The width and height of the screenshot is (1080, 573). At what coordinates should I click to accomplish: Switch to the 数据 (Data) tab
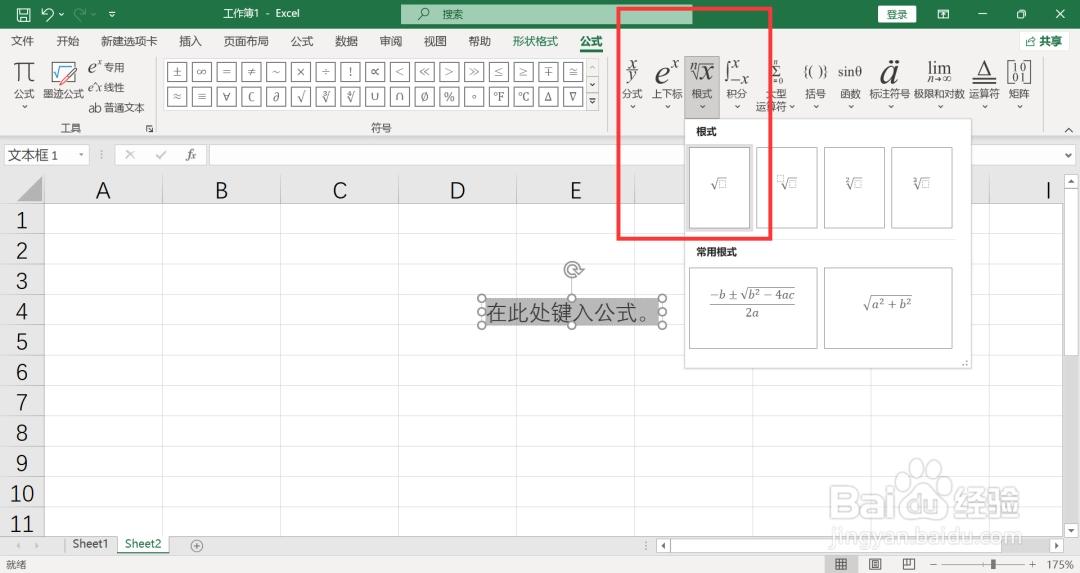coord(346,41)
